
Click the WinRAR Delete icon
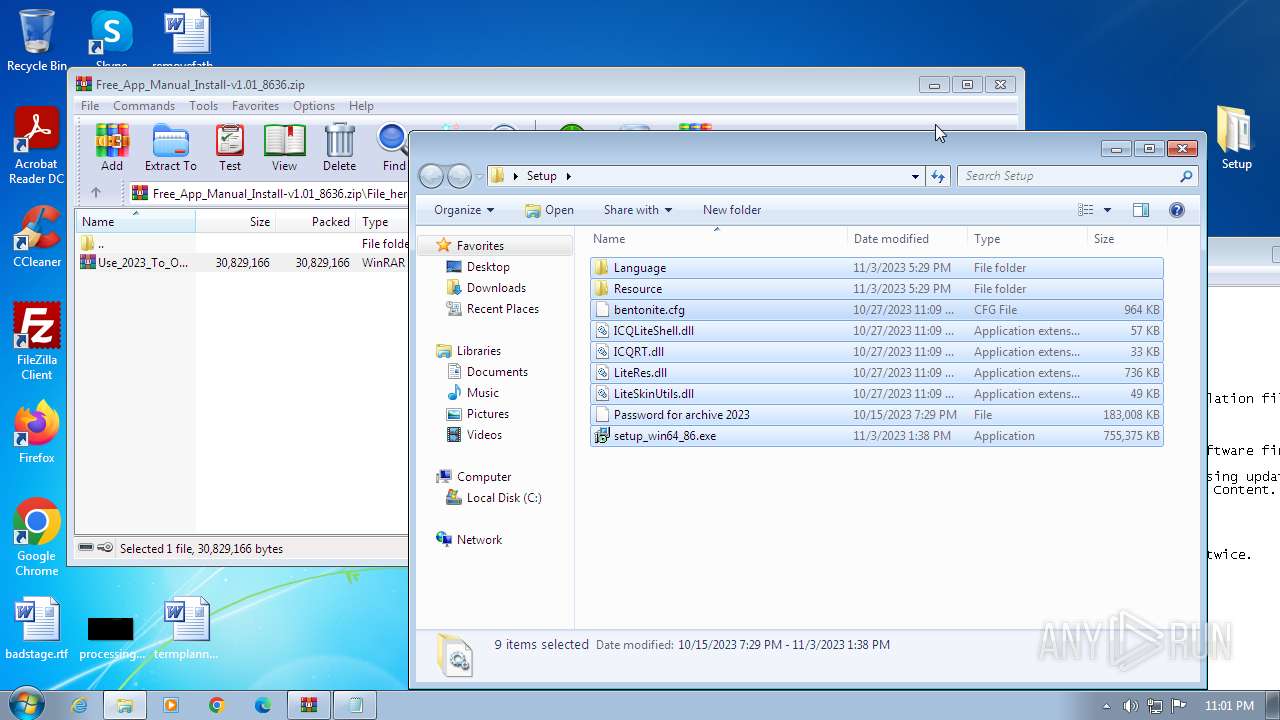(x=339, y=148)
